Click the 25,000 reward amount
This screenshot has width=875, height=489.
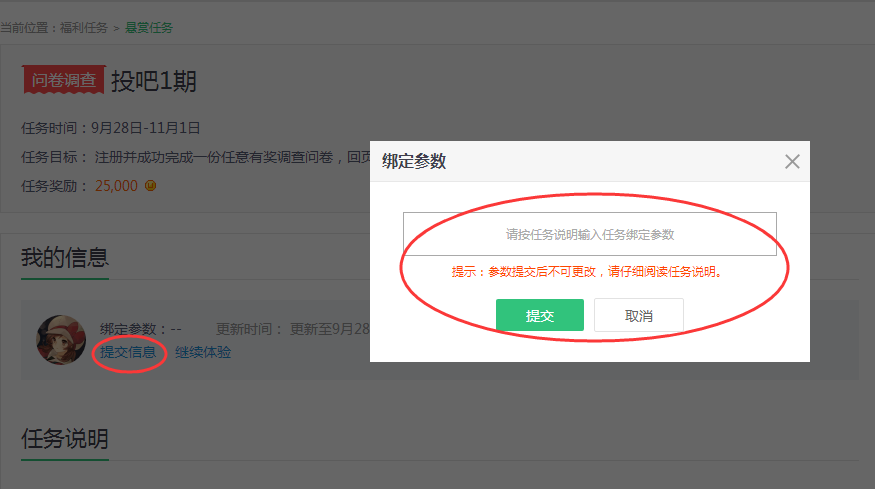pos(116,186)
